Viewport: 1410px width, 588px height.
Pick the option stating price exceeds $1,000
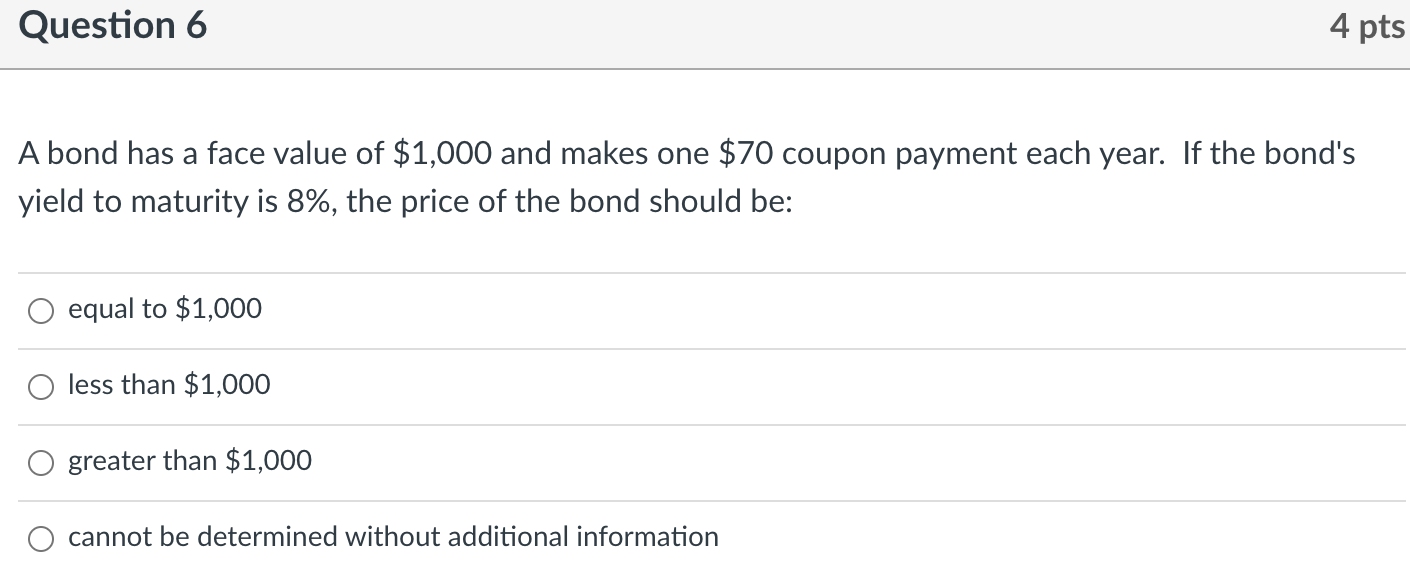click(189, 460)
